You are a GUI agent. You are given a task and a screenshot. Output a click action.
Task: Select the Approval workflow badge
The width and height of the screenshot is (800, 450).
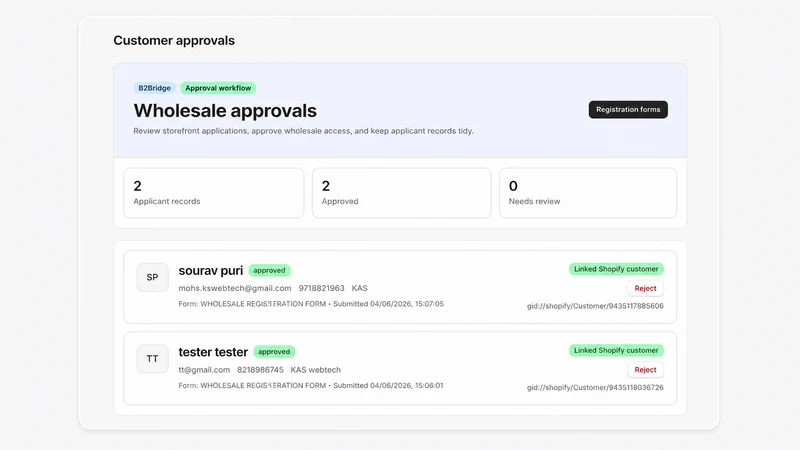pos(218,88)
